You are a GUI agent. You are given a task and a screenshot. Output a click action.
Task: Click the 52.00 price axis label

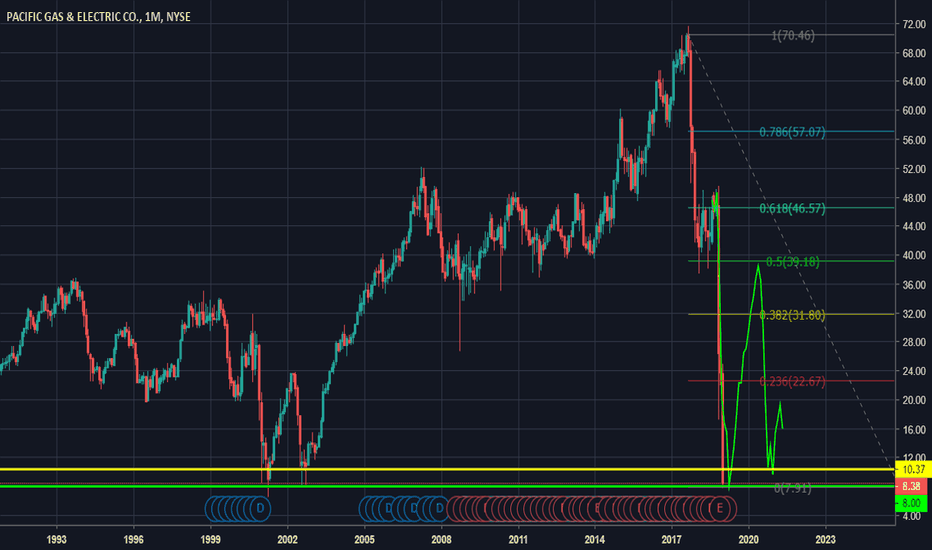(x=914, y=169)
